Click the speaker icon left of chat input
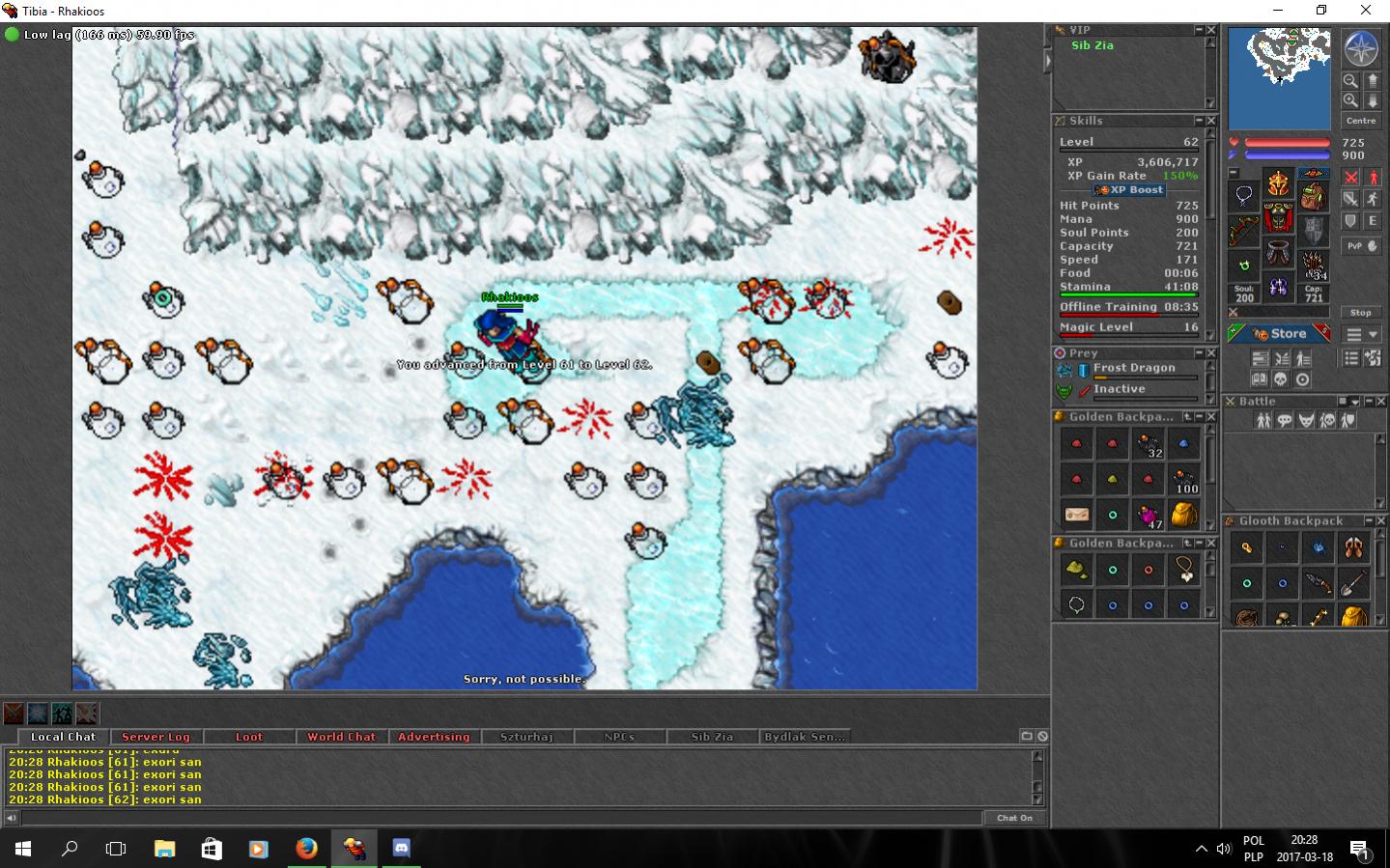 (x=11, y=818)
